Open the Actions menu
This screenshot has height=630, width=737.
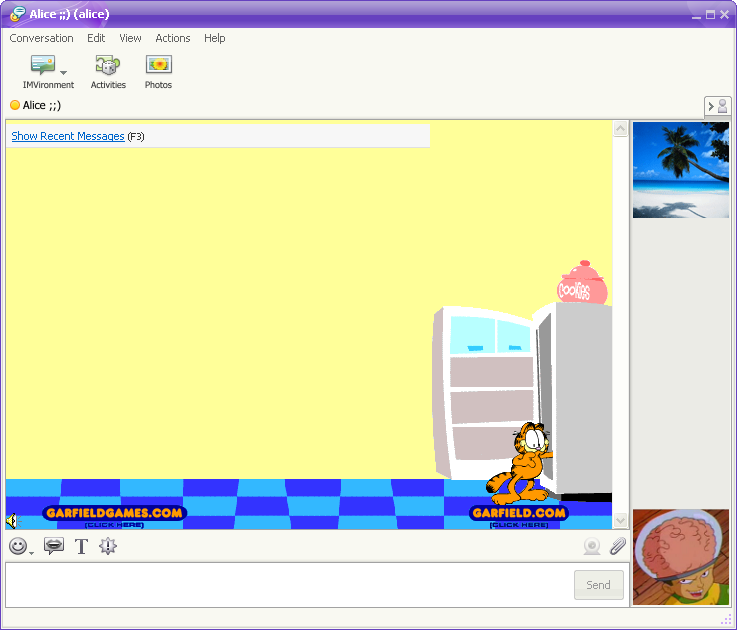point(172,38)
